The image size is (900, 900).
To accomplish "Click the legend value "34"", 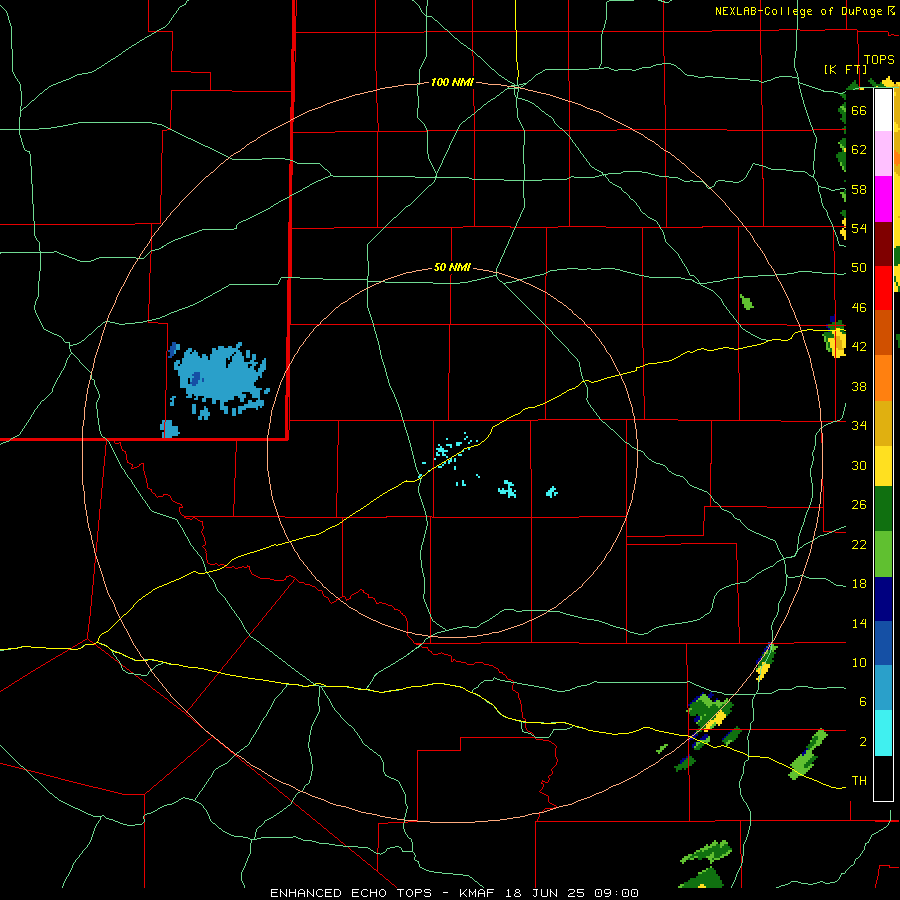I will tap(859, 426).
